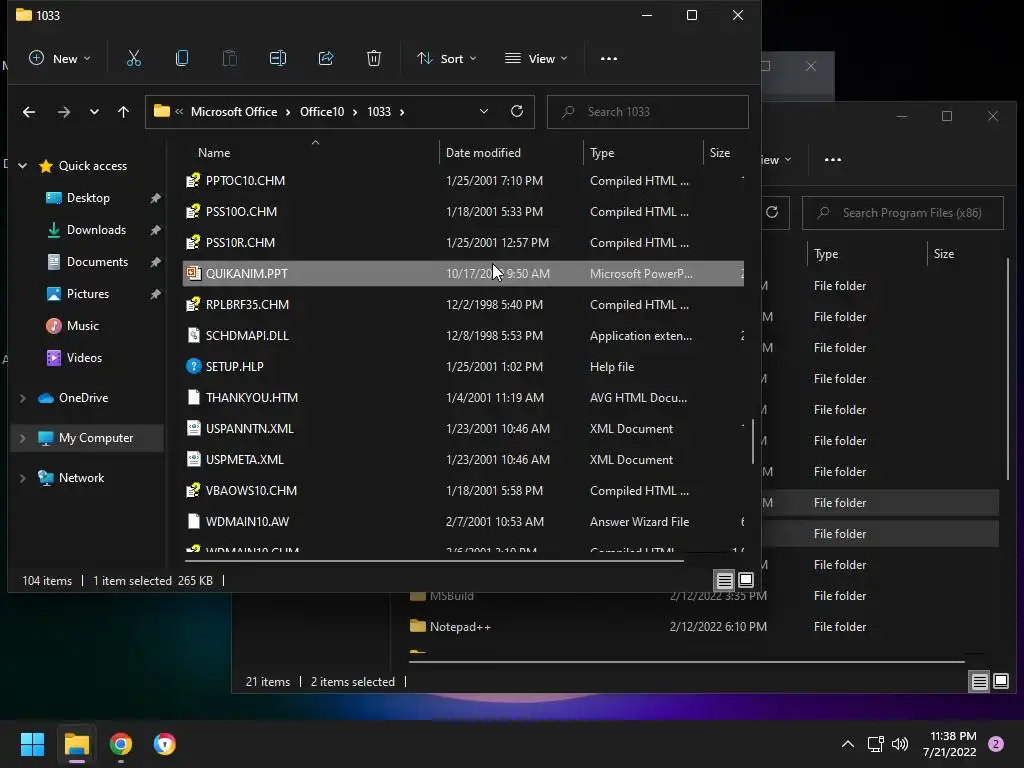Open the third taskbar app icon

[x=165, y=744]
